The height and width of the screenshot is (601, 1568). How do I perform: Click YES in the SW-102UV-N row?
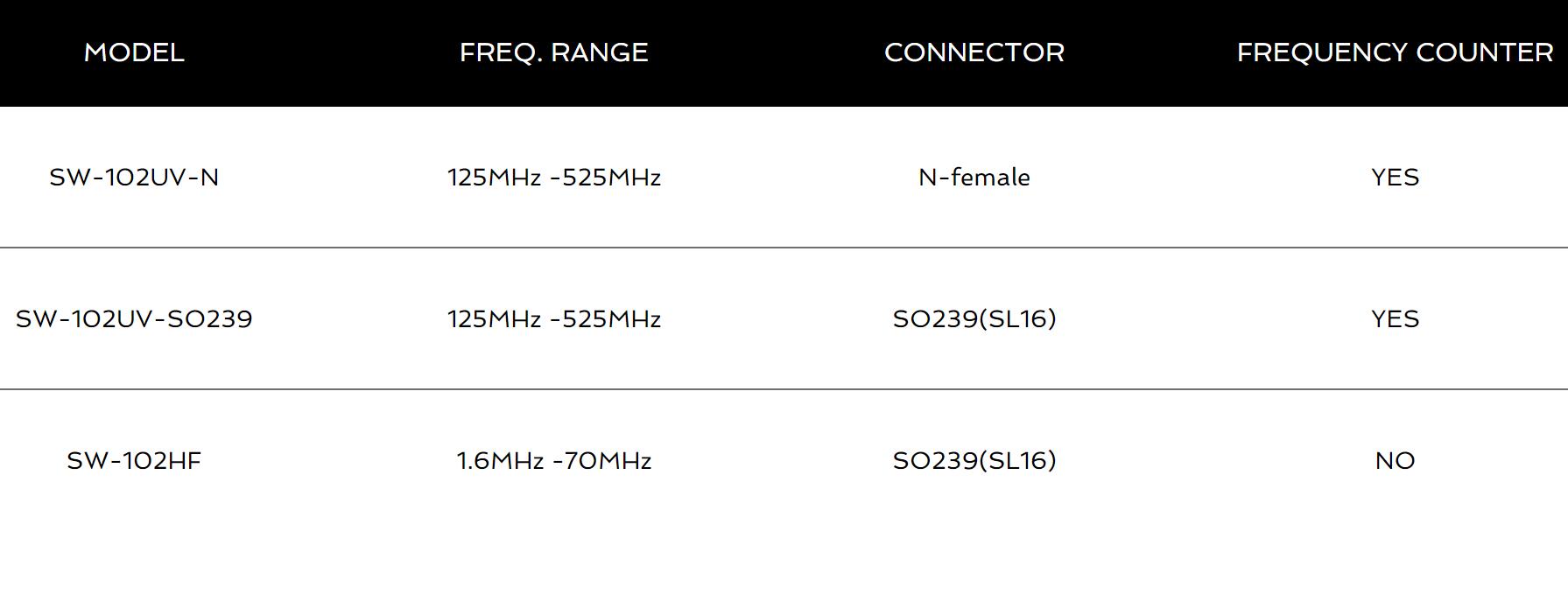(1395, 178)
